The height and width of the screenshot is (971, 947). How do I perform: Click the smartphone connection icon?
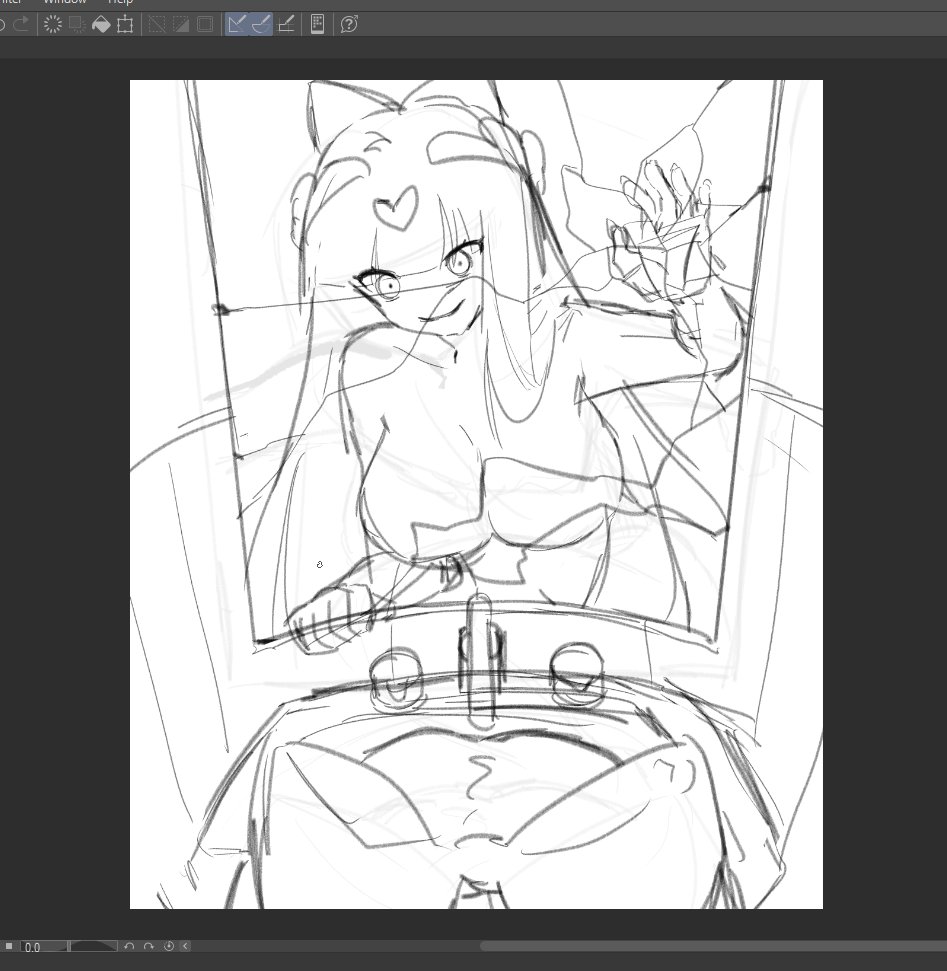point(317,24)
